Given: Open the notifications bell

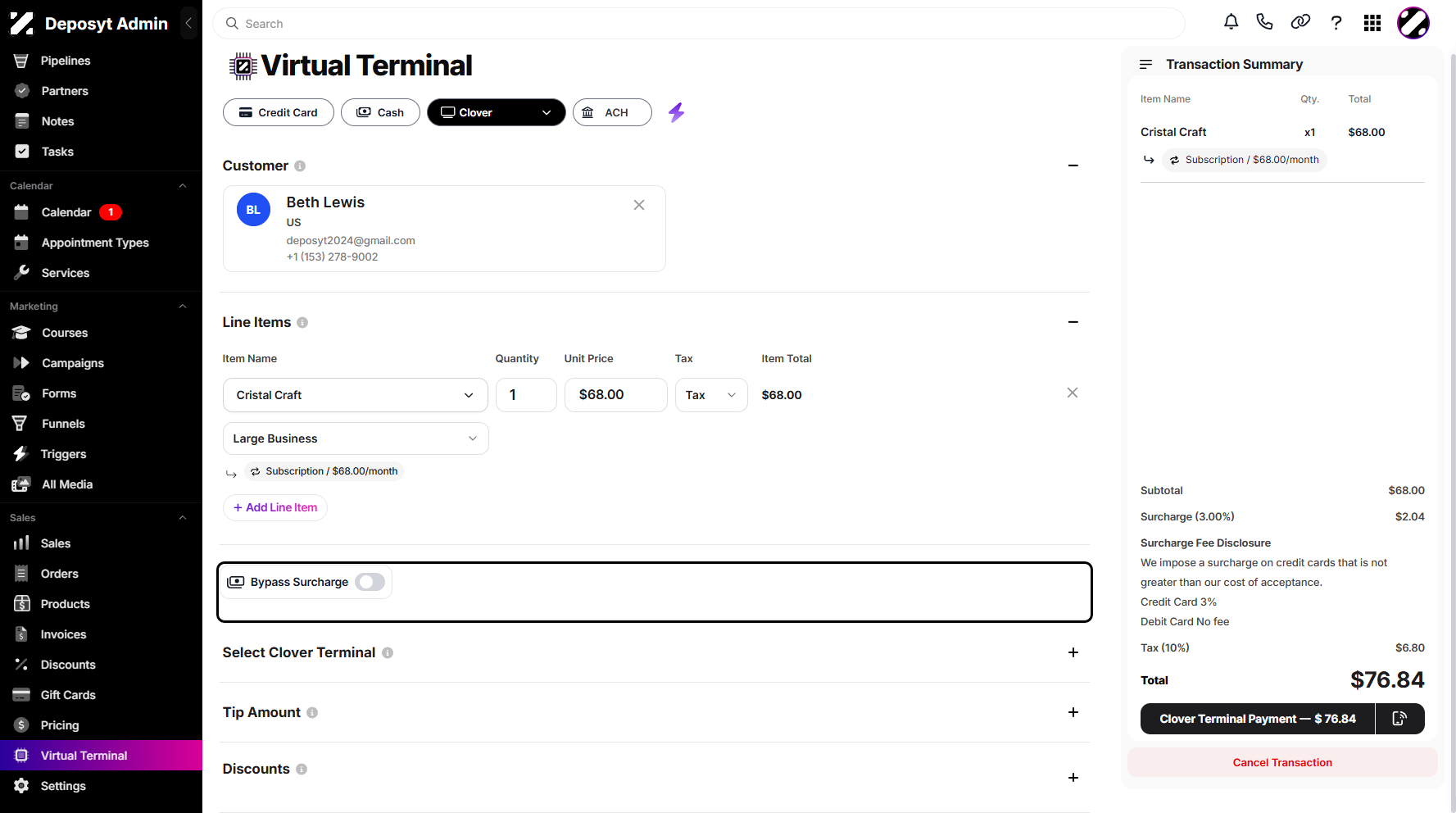Looking at the screenshot, I should [1231, 22].
